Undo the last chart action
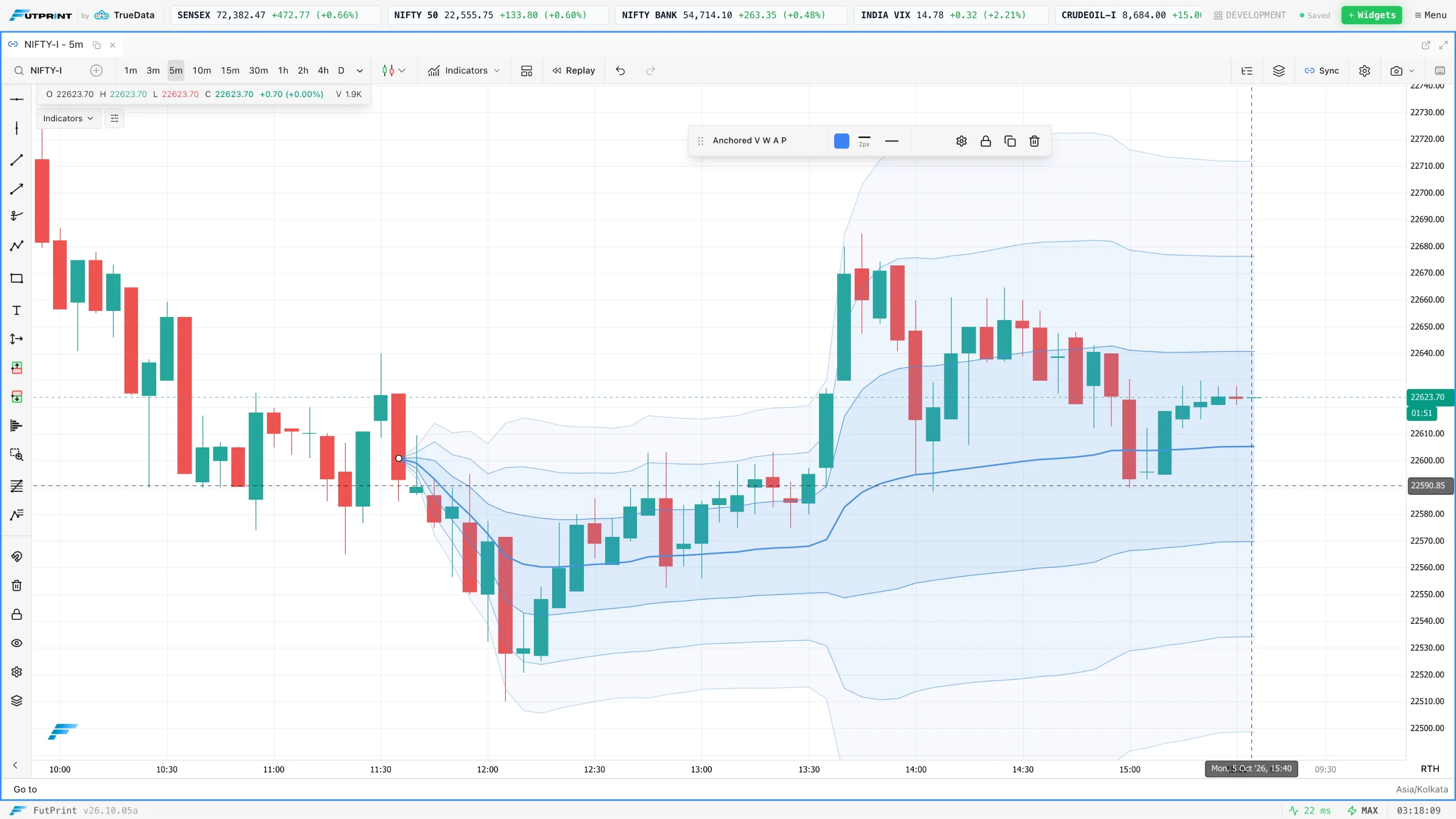This screenshot has width=1456, height=819. point(620,71)
